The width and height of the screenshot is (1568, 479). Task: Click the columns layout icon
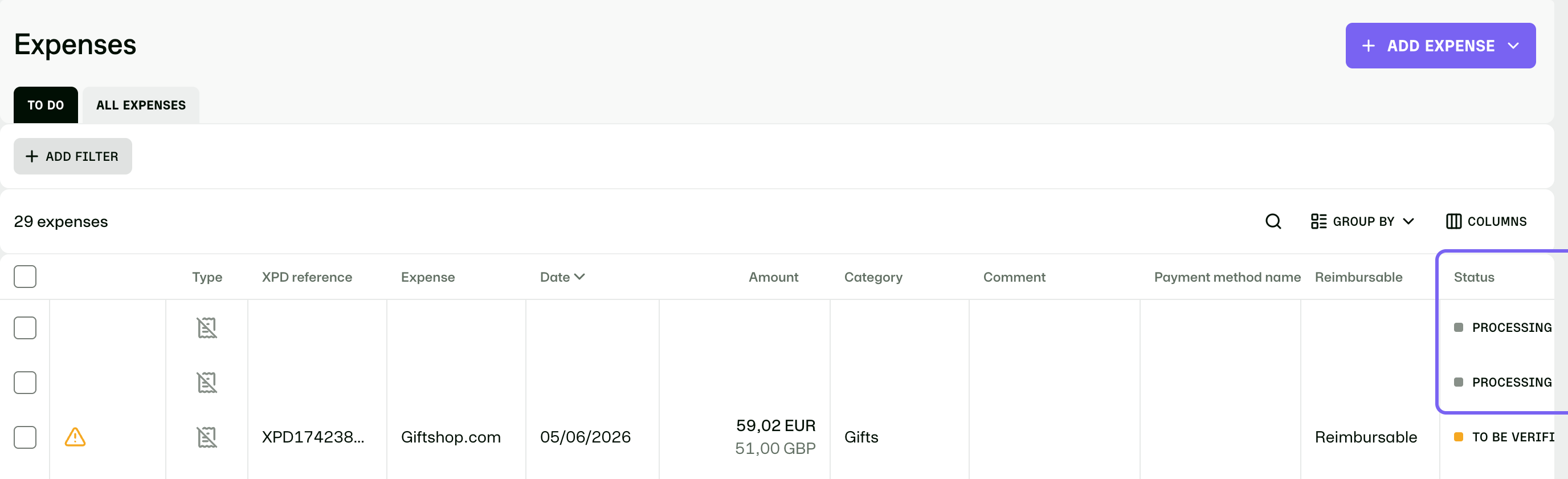click(x=1453, y=221)
